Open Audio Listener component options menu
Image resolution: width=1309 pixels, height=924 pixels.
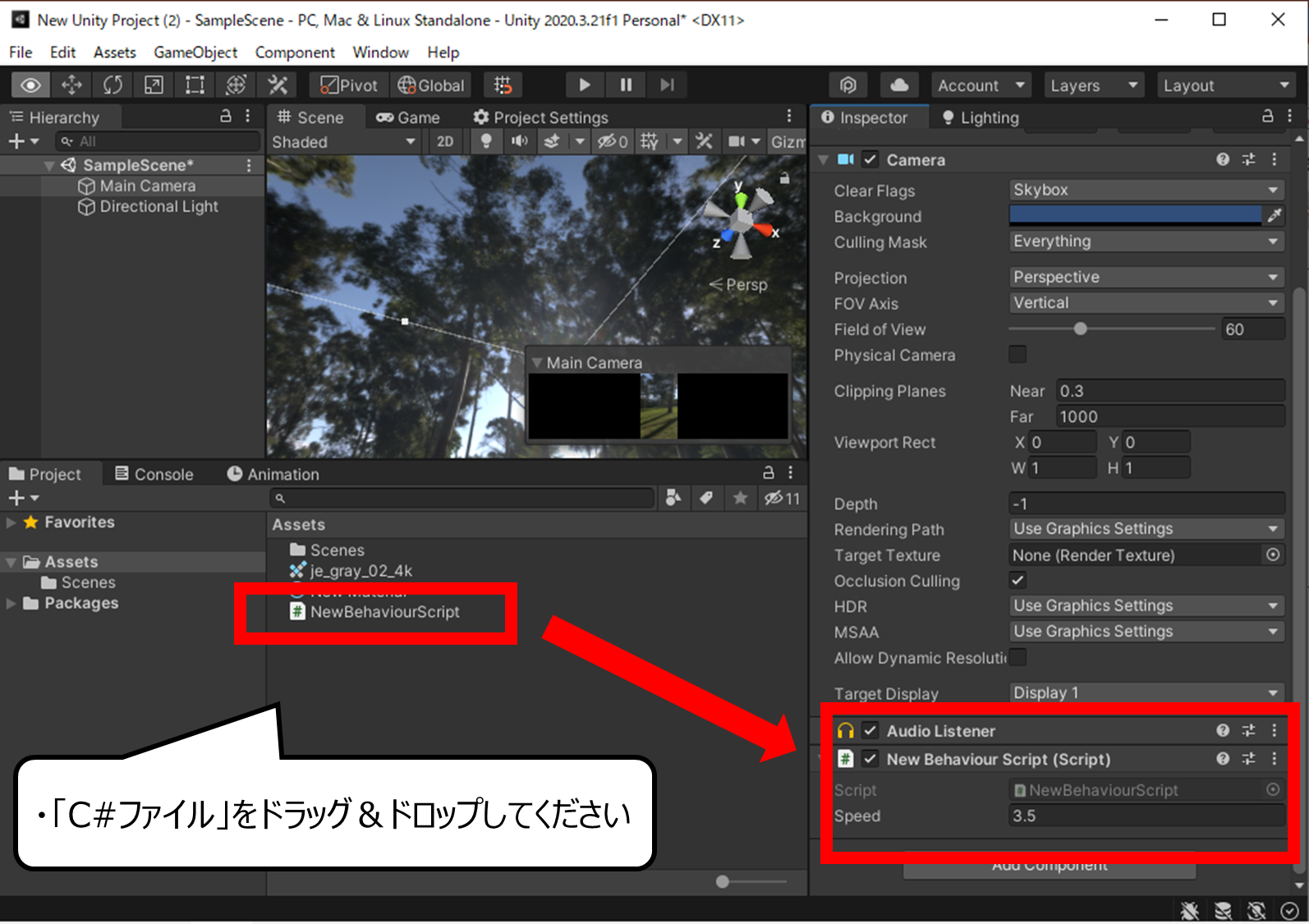(1274, 730)
